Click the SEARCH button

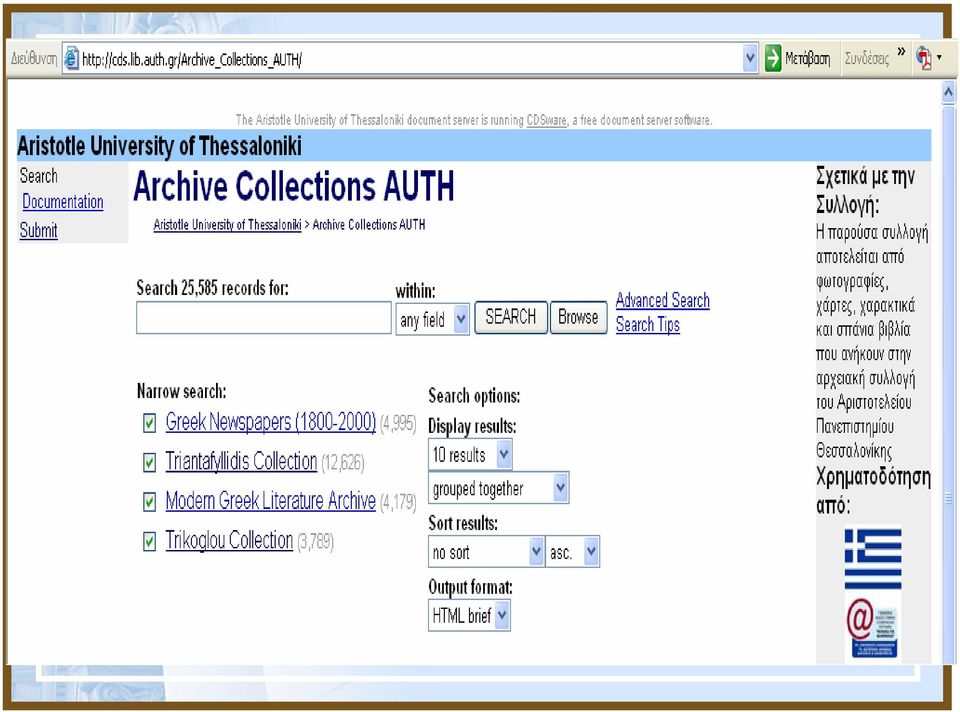[511, 317]
